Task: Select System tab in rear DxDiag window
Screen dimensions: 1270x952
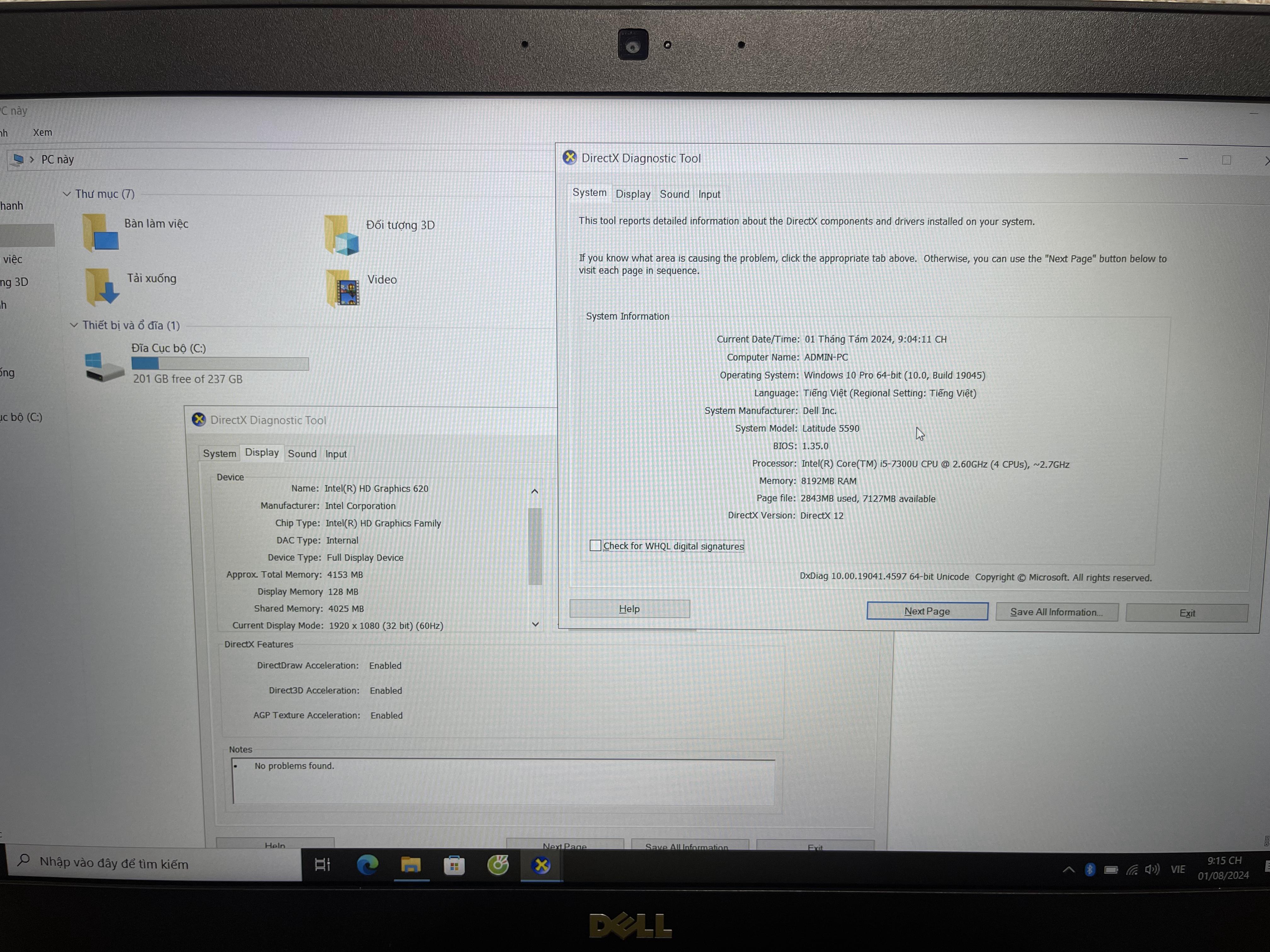Action: pos(219,453)
